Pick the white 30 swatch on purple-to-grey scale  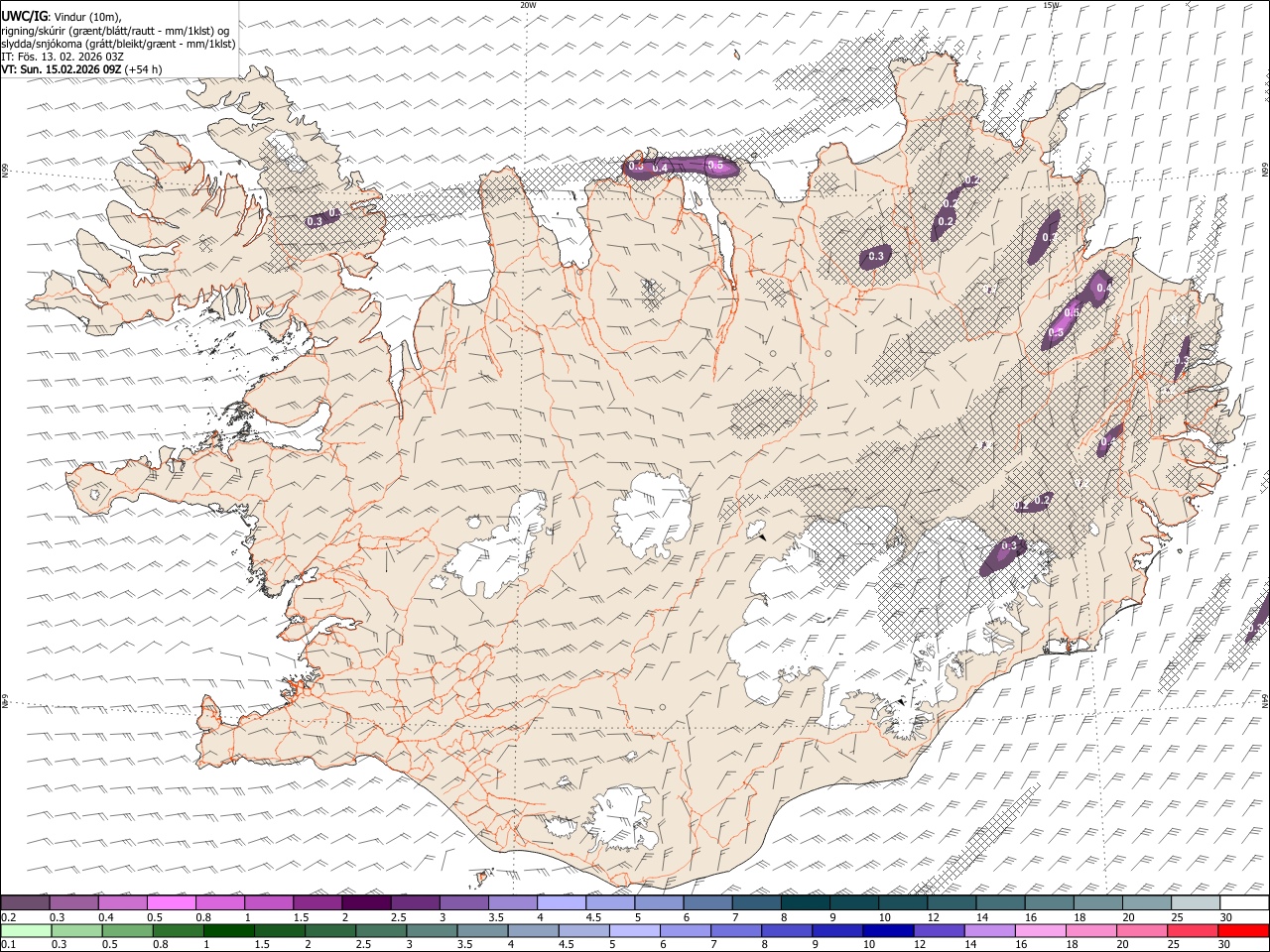pyautogui.click(x=1244, y=902)
